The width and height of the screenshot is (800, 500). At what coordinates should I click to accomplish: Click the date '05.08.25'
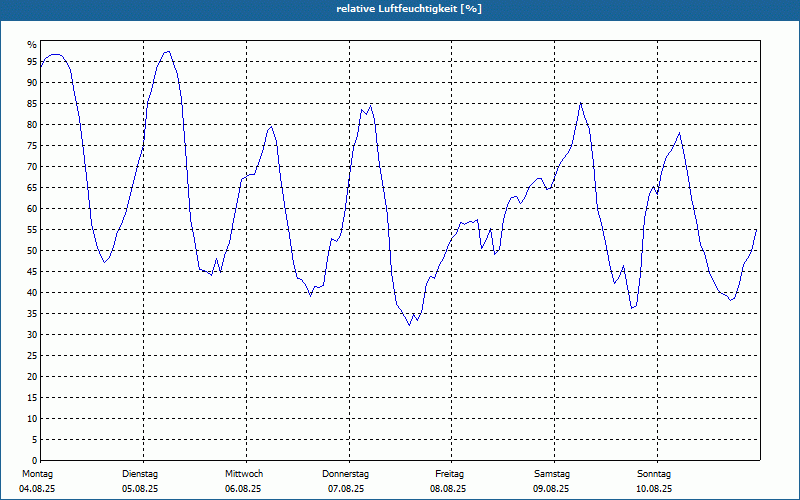(x=140, y=489)
